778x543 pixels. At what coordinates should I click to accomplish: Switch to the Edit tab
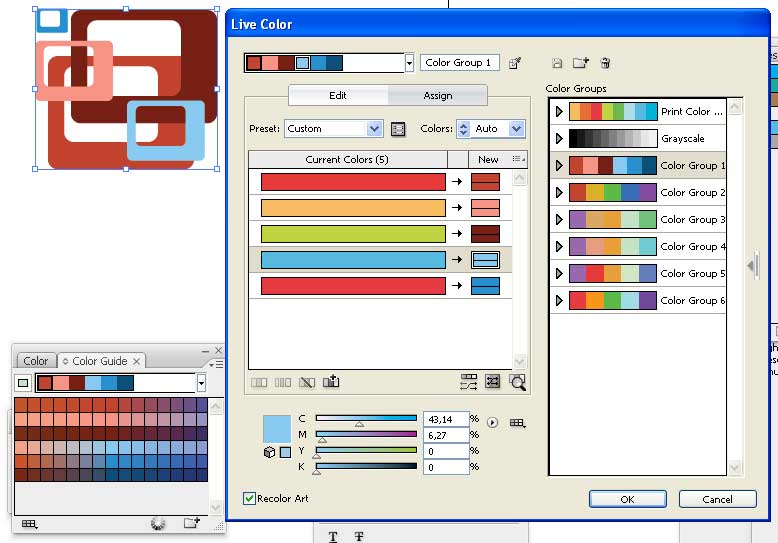(x=337, y=96)
